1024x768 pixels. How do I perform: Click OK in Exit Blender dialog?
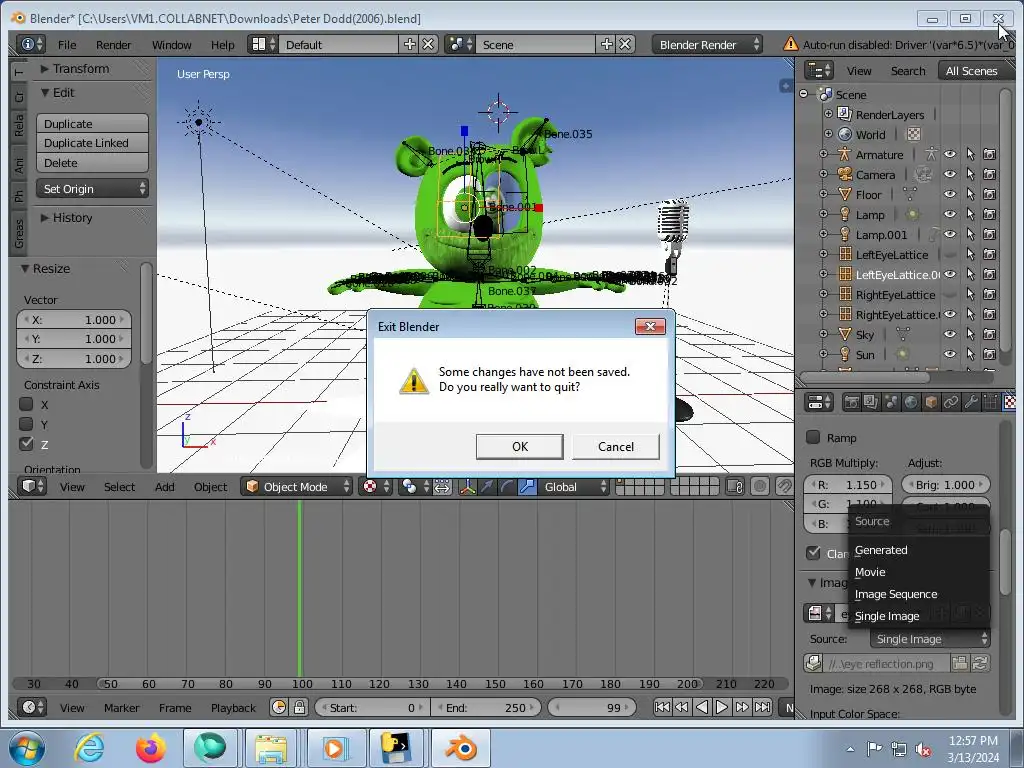click(519, 447)
